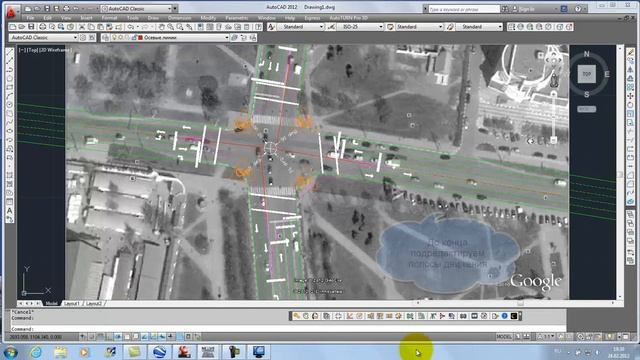Click the blue info icon in AutoTURN toolbar

504,316
